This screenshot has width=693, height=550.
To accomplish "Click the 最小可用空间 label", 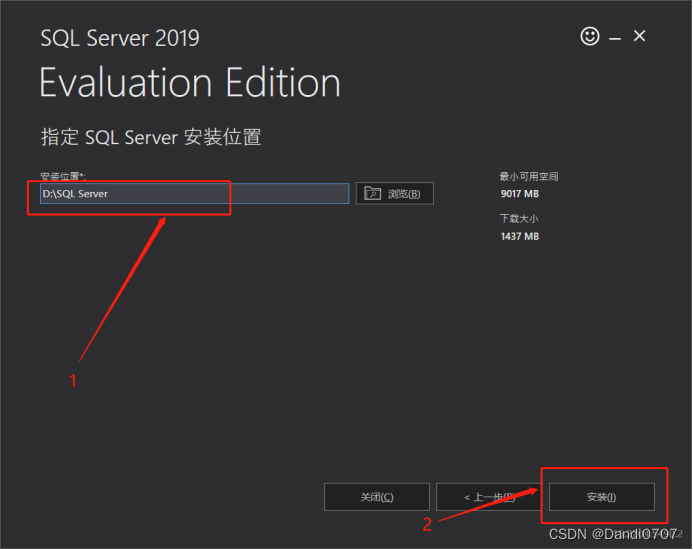I will tap(529, 176).
